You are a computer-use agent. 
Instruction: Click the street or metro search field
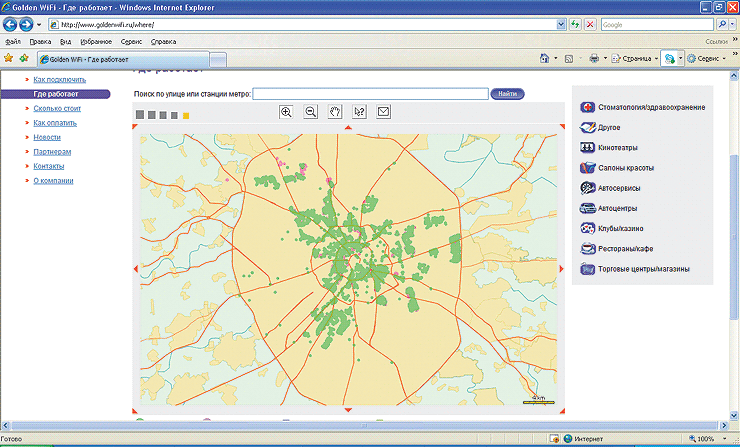click(370, 94)
